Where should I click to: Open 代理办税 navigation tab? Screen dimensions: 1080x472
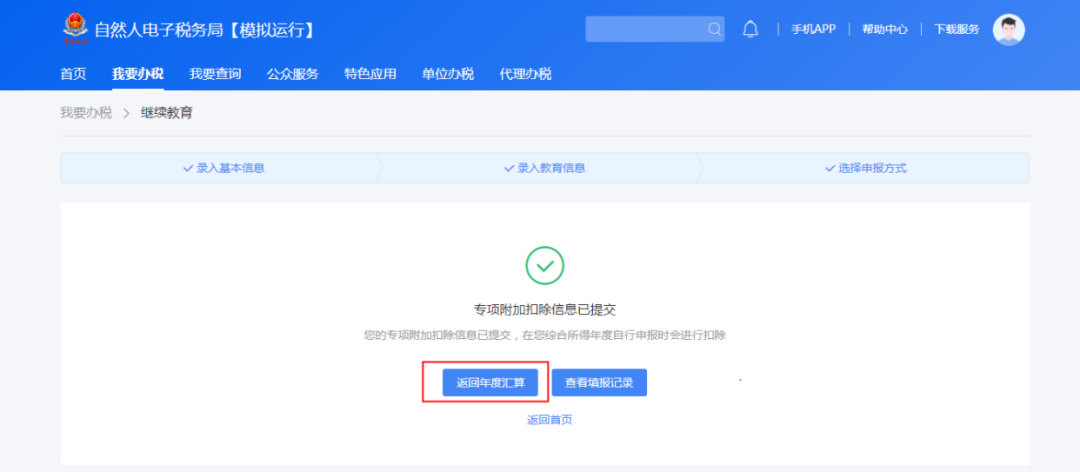[525, 73]
